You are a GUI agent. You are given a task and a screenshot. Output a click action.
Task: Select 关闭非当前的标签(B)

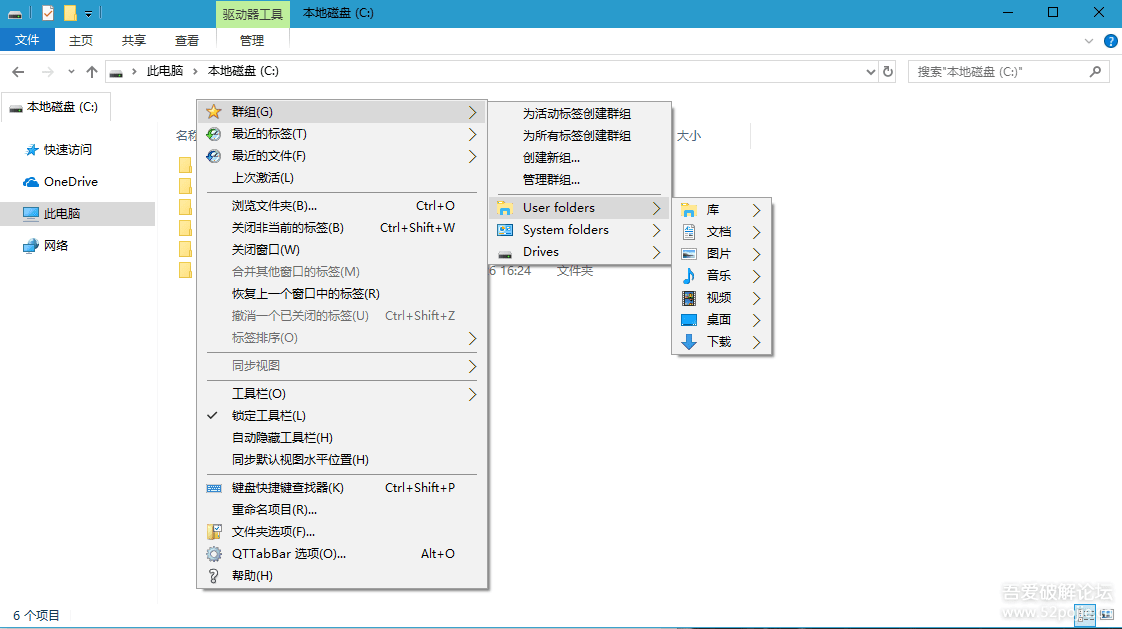point(342,228)
